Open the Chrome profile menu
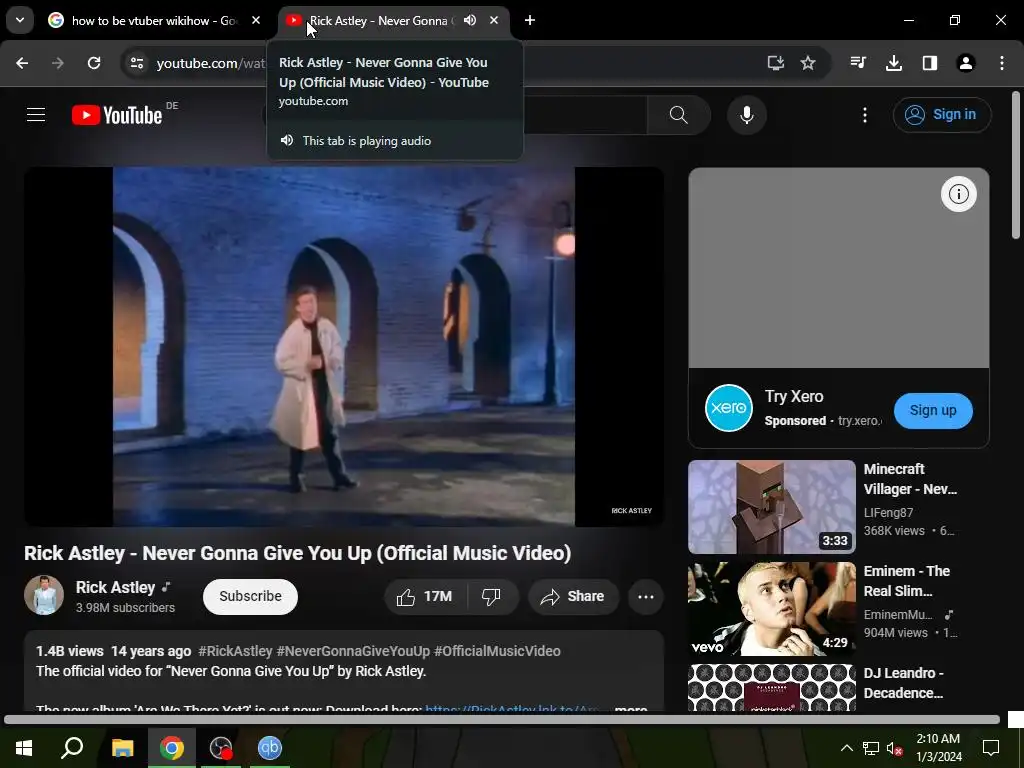This screenshot has height=768, width=1024. (966, 63)
